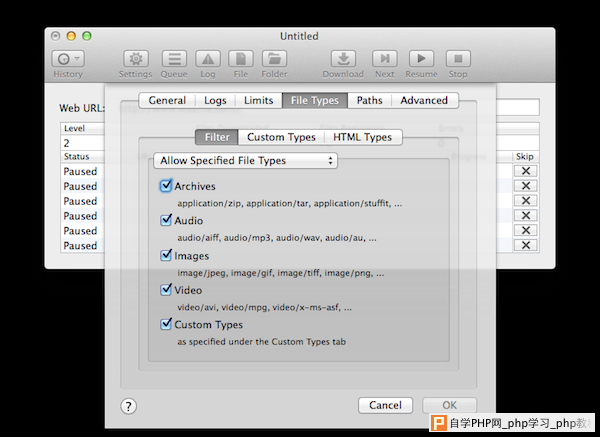Click the Stop square icon
The image size is (600, 437).
coord(458,59)
